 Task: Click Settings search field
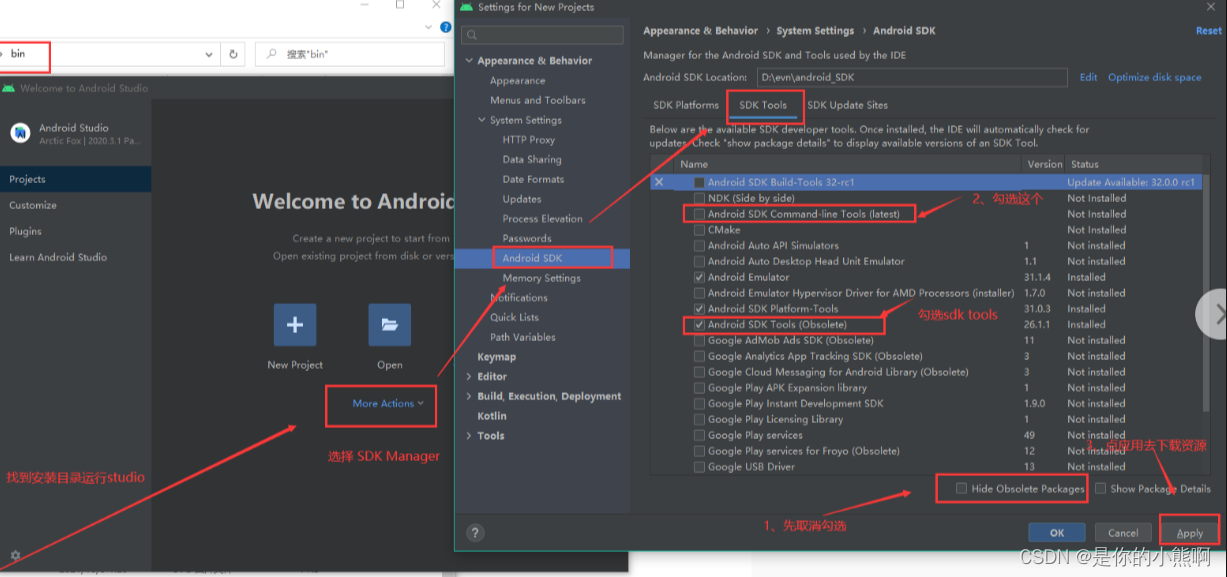coord(542,35)
